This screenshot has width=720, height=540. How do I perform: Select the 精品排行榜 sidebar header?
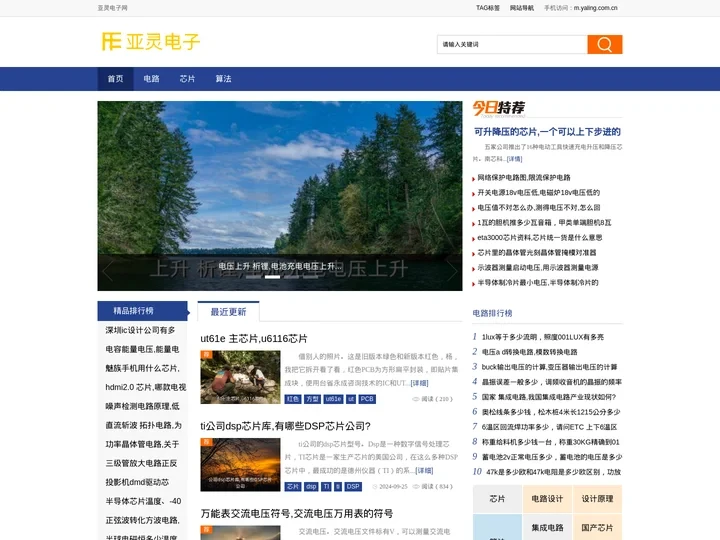pyautogui.click(x=142, y=311)
